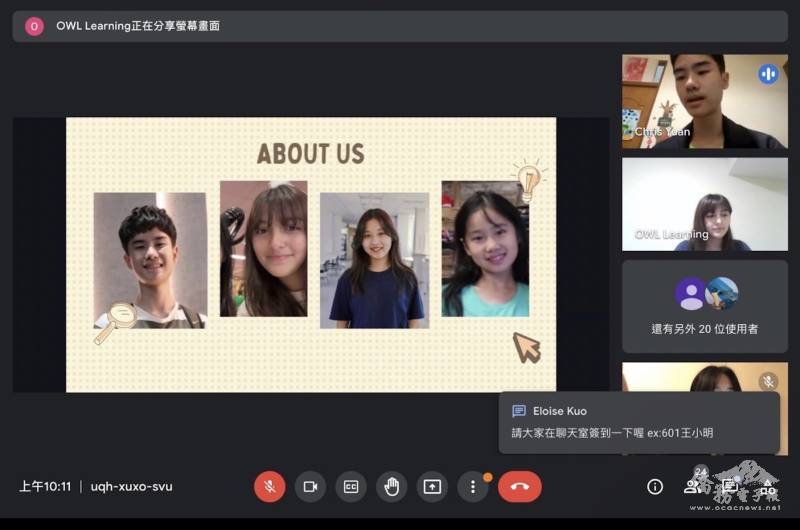Screen dimensions: 800x530
Task: Select Chris Yuan's video tile
Action: click(705, 102)
